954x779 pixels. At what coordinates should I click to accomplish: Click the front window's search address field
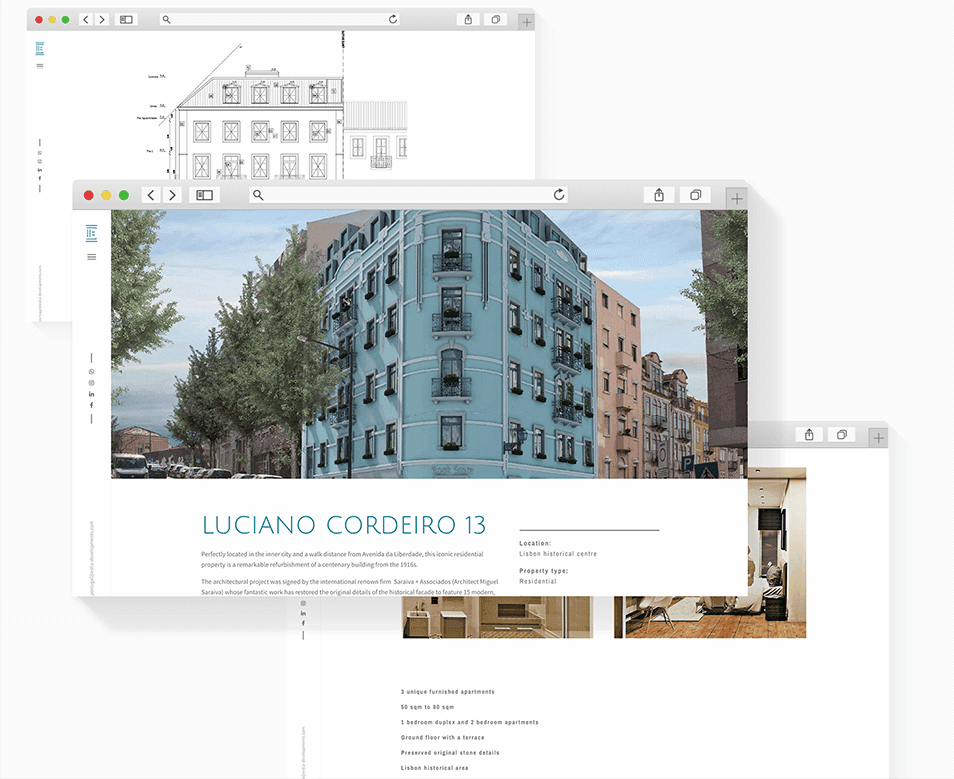point(400,195)
